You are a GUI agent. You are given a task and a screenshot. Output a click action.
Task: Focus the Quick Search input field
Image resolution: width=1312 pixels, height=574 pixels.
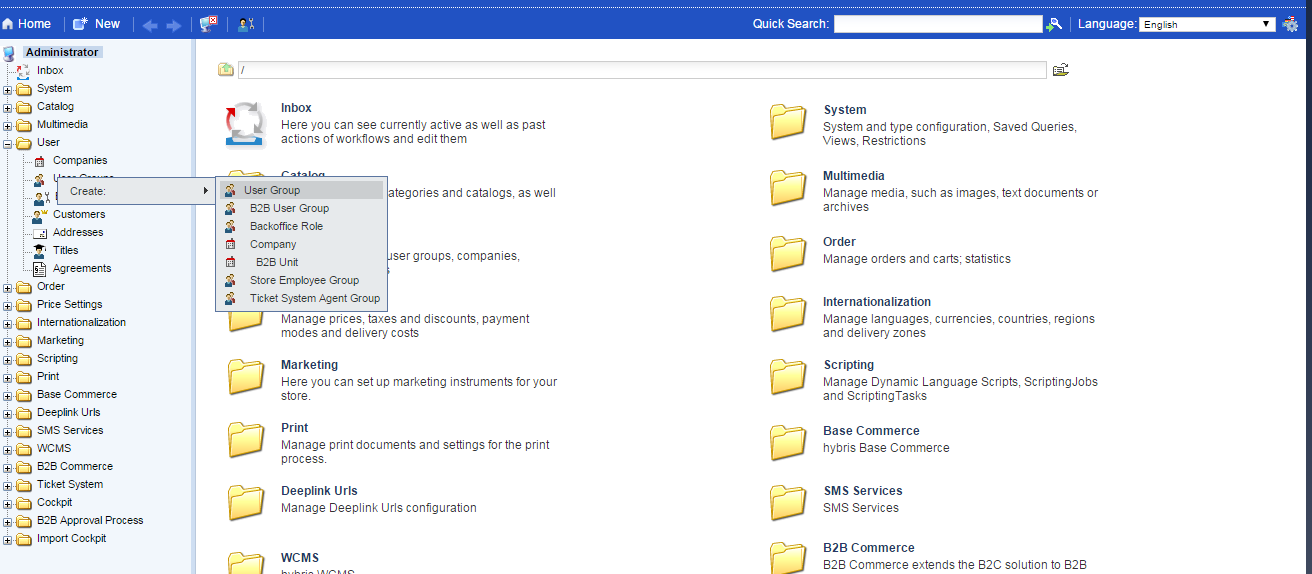[938, 24]
